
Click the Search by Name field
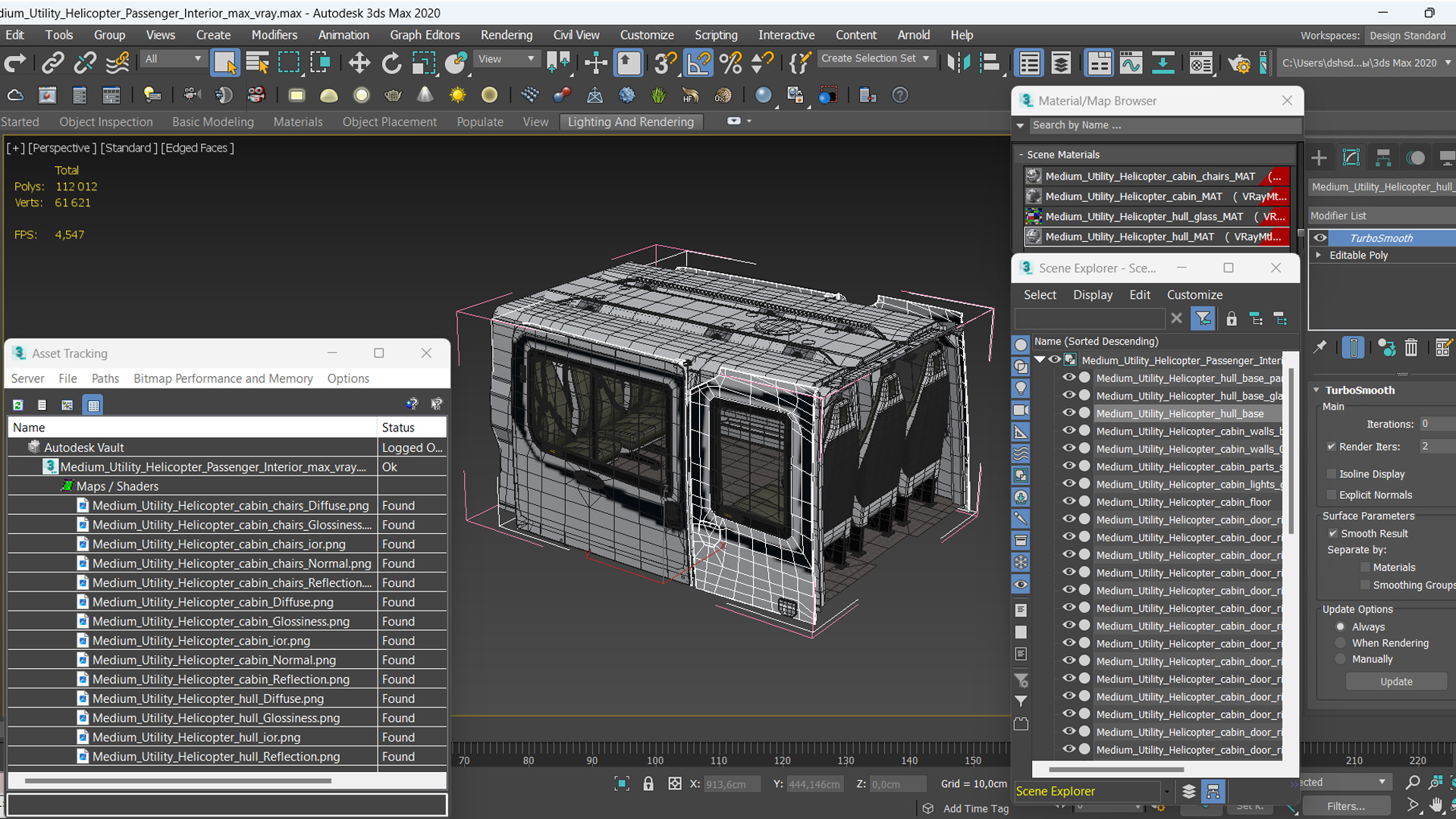point(1164,125)
